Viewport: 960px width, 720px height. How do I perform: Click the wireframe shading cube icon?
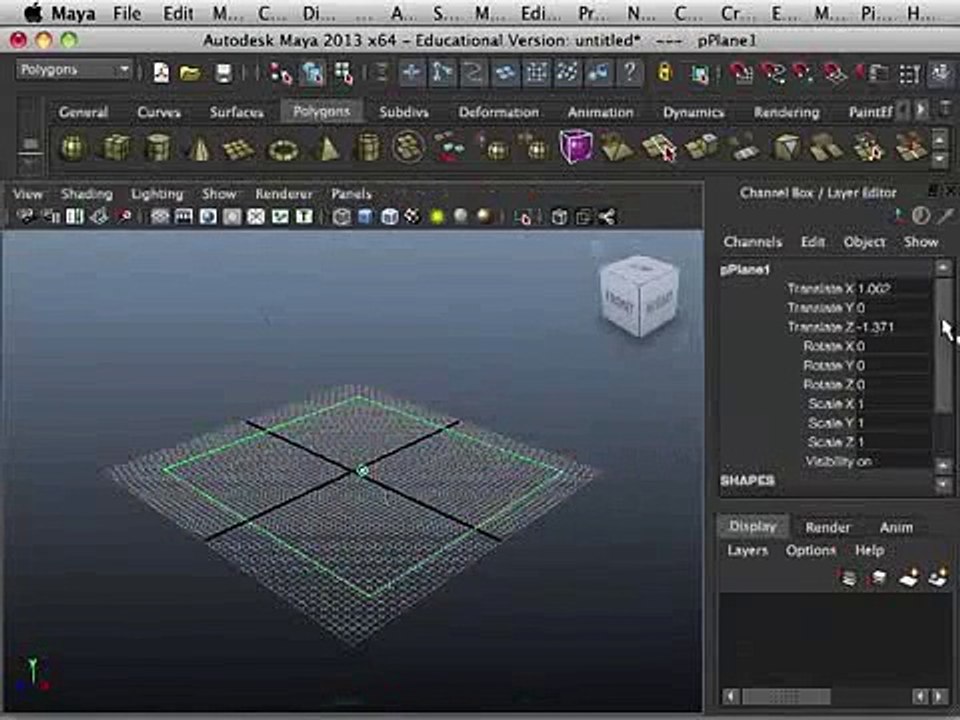pos(342,217)
